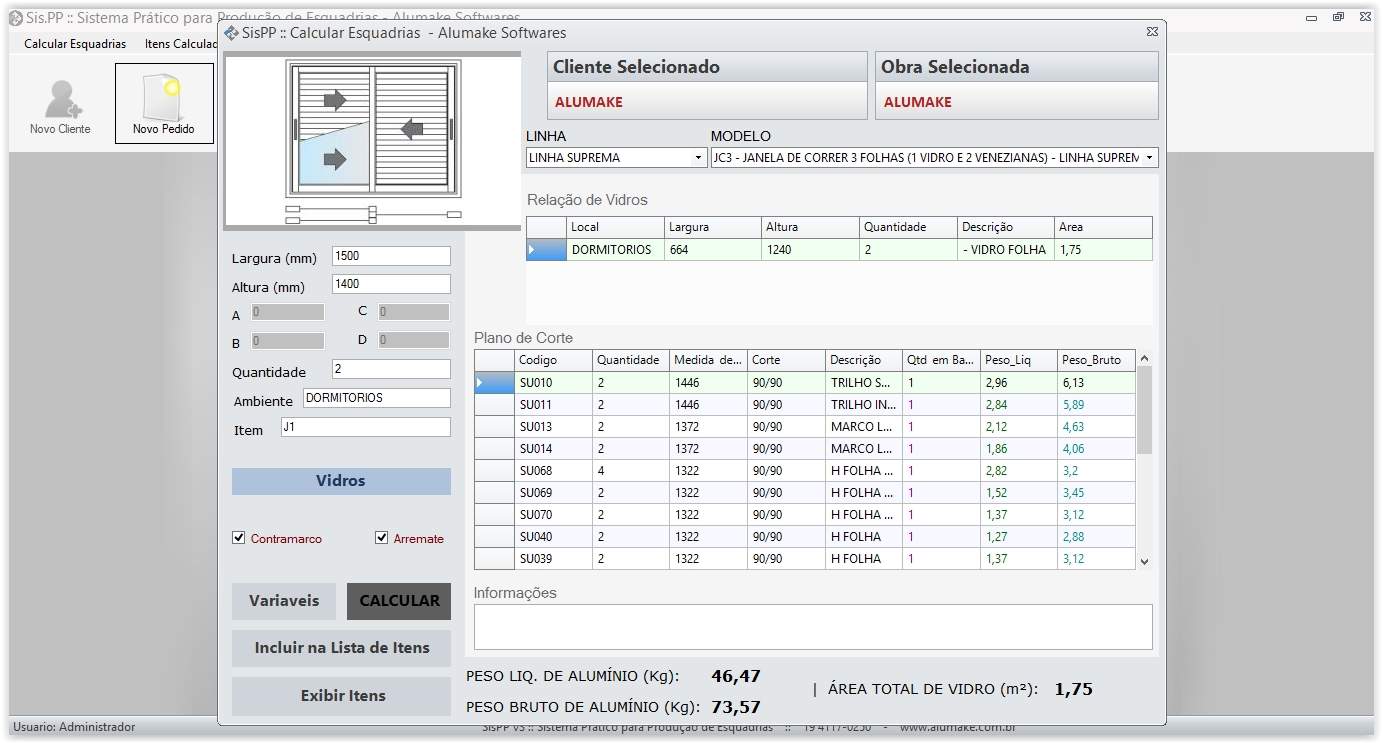This screenshot has width=1382, height=743.
Task: Click the Largura (mm) input field
Action: coord(391,256)
